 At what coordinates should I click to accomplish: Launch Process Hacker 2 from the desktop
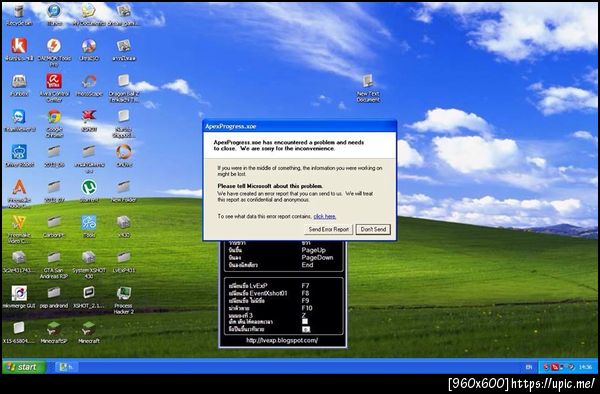coord(123,300)
